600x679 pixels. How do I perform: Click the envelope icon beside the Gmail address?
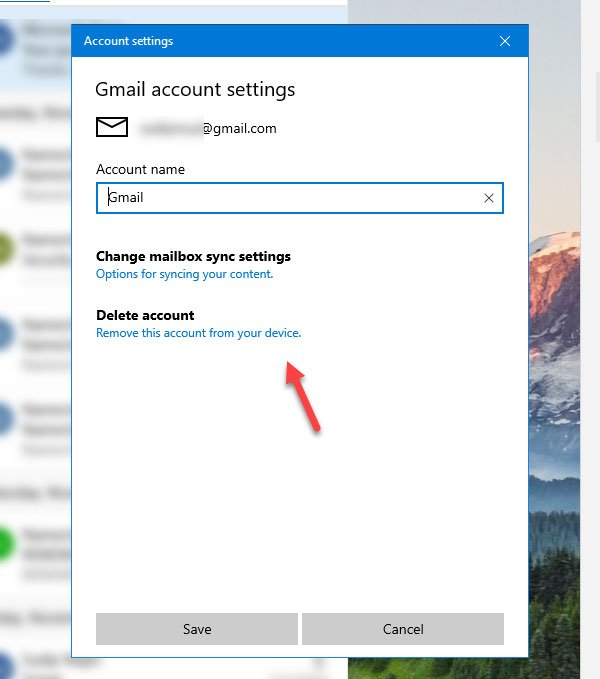click(112, 127)
